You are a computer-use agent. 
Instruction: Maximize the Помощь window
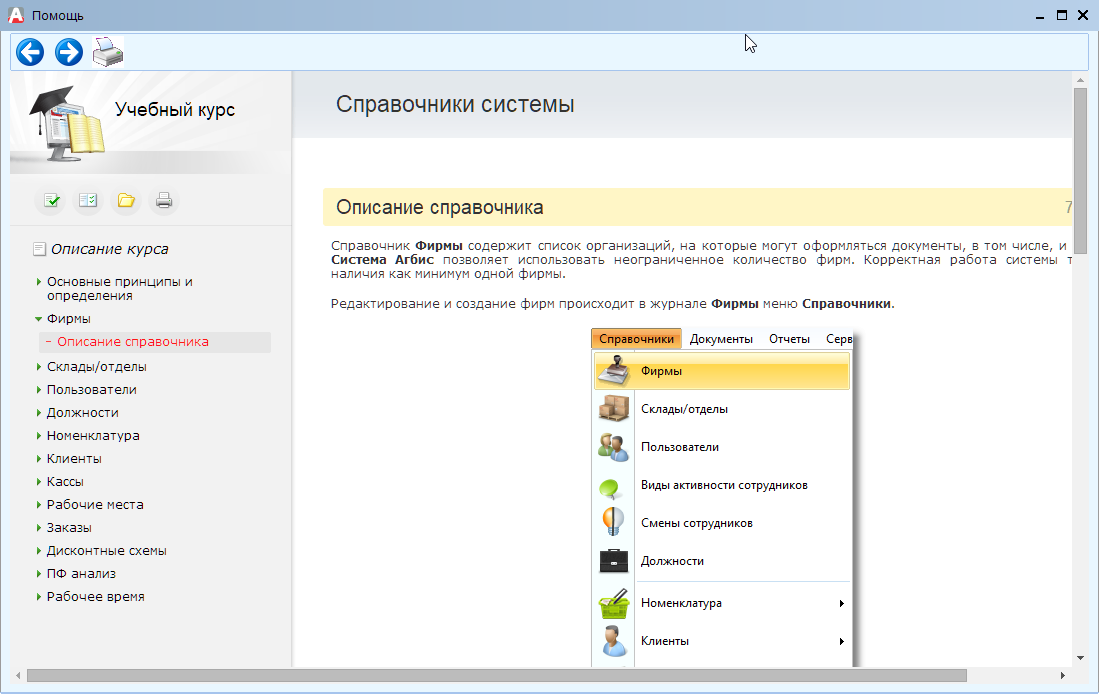coord(1062,15)
